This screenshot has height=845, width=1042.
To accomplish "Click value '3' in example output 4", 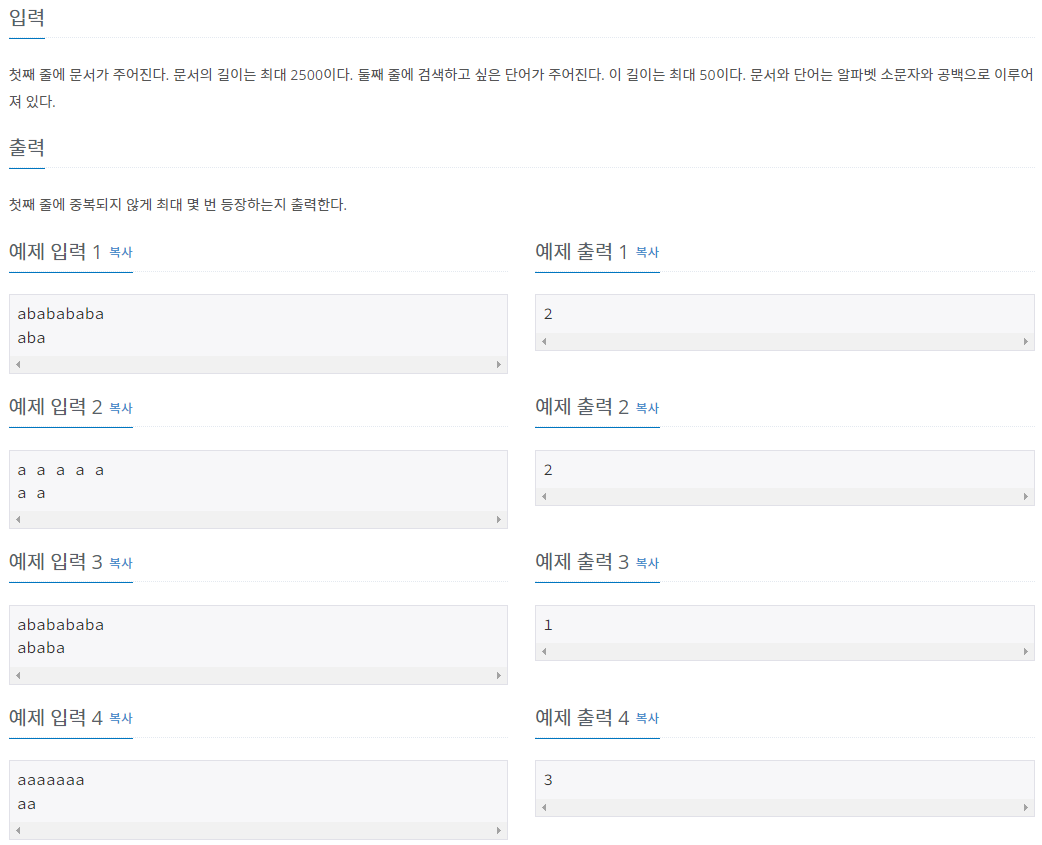I will pyautogui.click(x=548, y=780).
